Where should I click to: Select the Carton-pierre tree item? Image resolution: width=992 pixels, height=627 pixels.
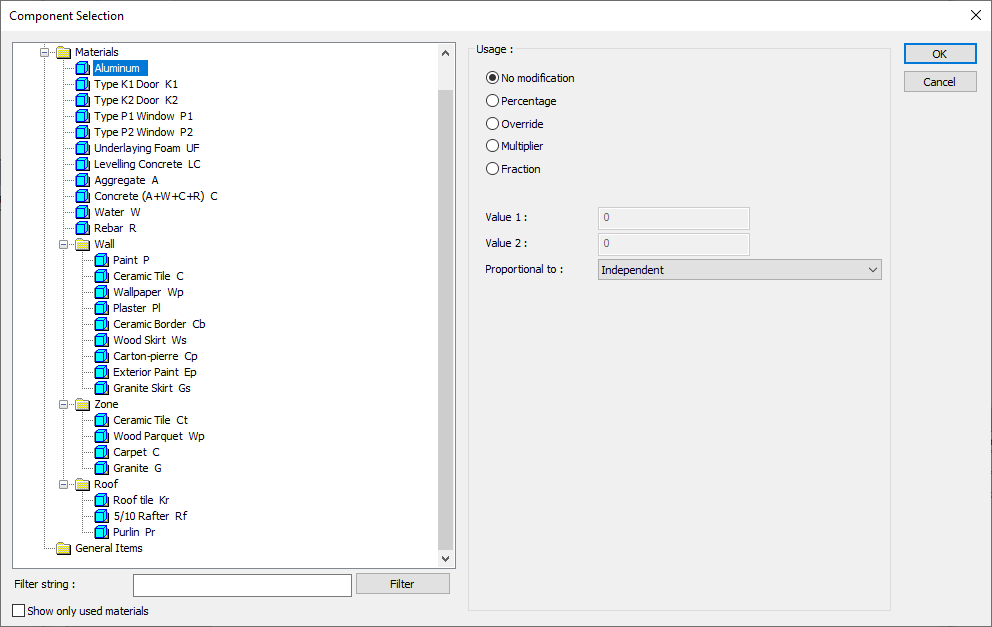click(155, 356)
